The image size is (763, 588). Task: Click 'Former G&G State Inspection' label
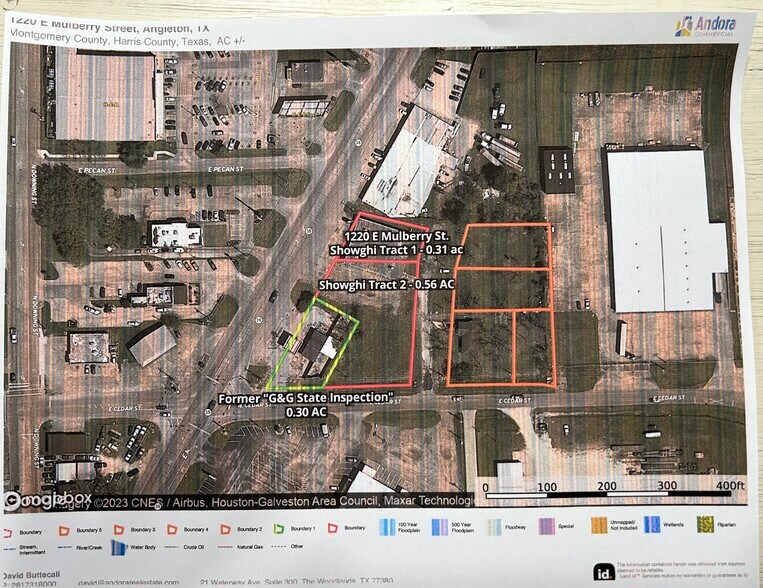(x=306, y=398)
